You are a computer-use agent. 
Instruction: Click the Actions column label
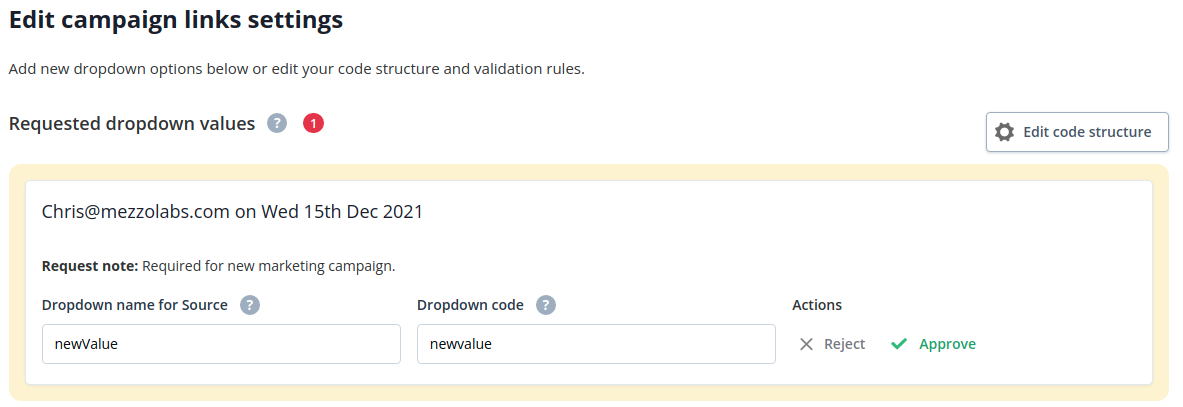[817, 305]
